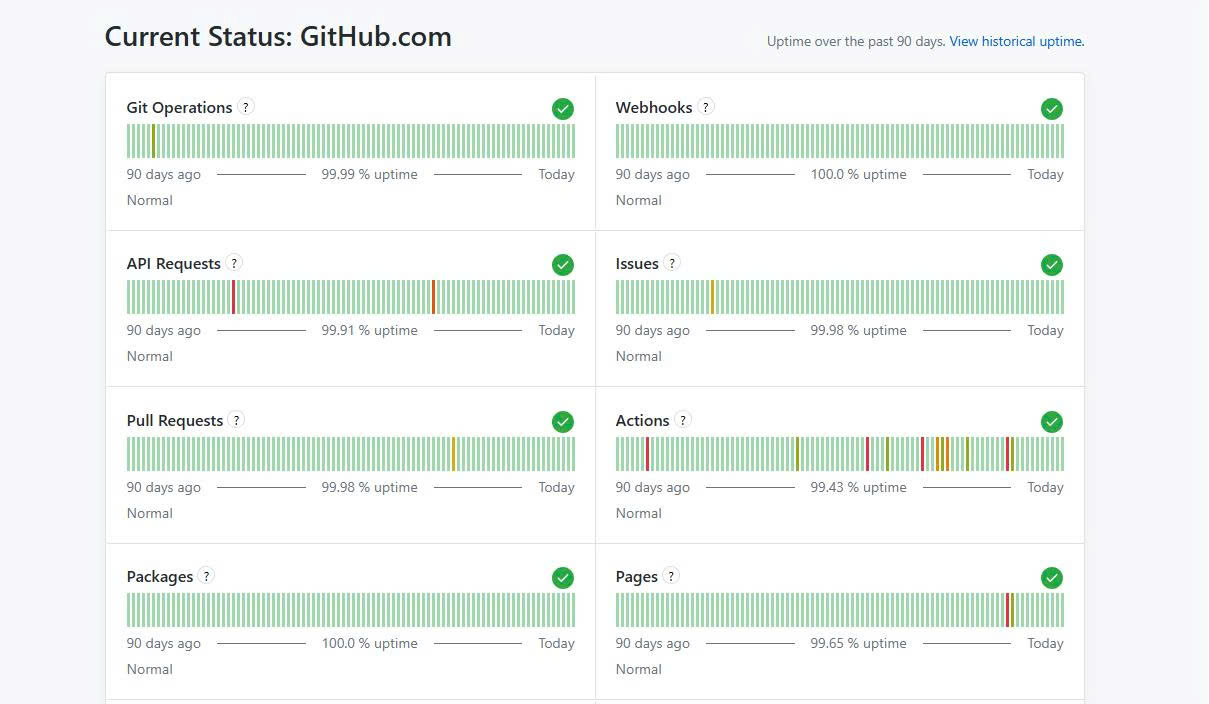Open the question mark tooltip for Webhooks

pos(706,107)
